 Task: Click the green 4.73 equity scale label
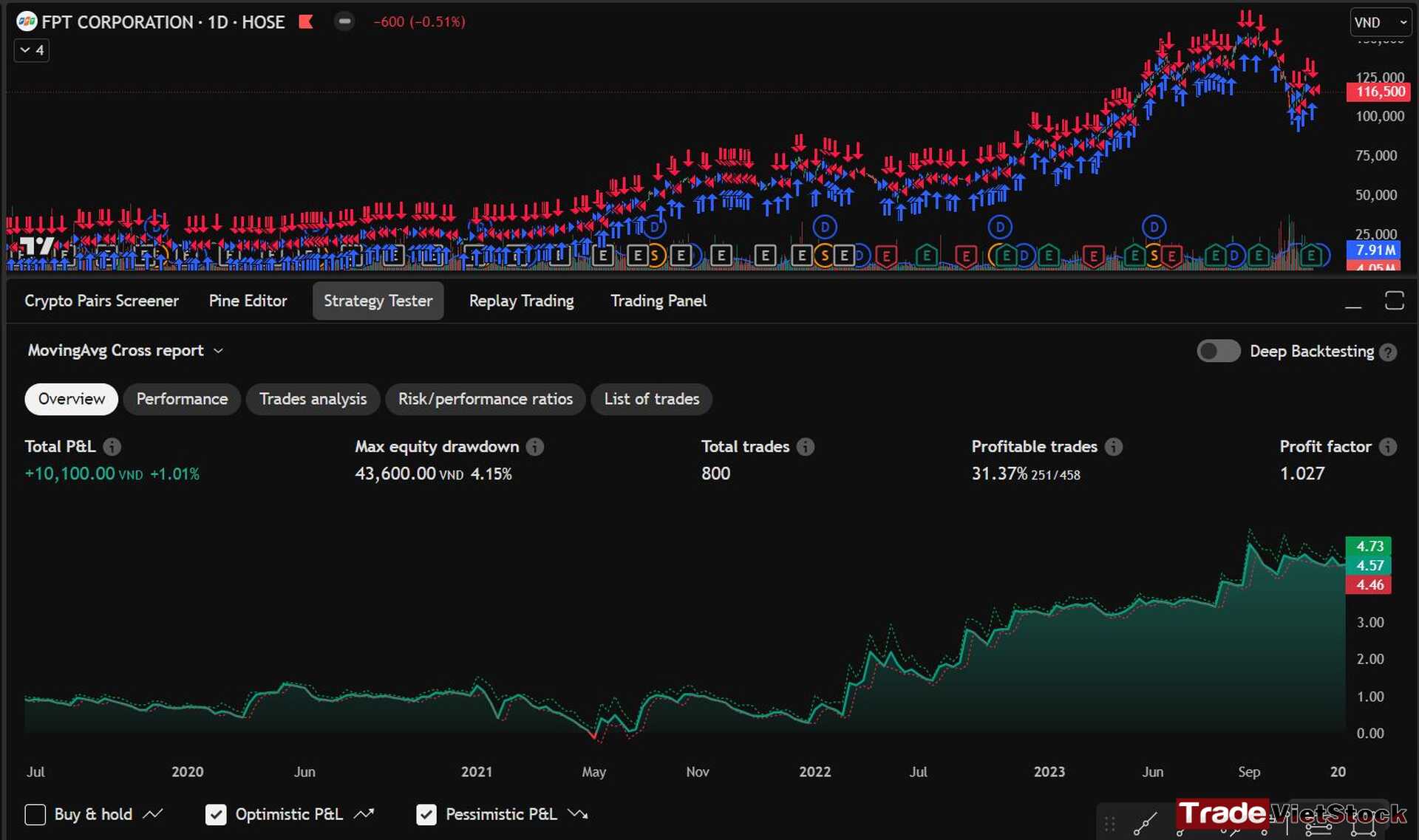point(1369,546)
